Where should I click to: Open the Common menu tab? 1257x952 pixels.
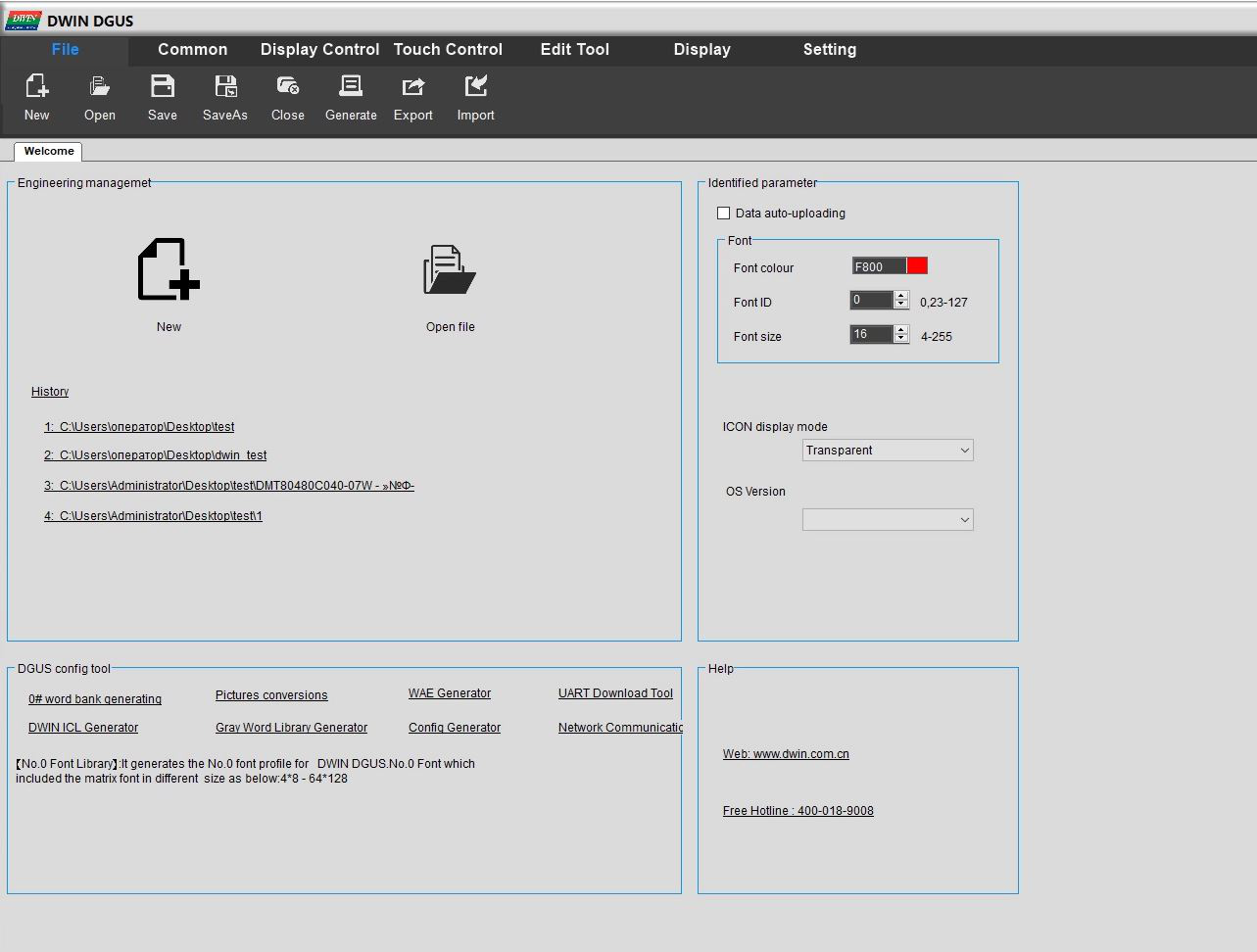pos(193,49)
